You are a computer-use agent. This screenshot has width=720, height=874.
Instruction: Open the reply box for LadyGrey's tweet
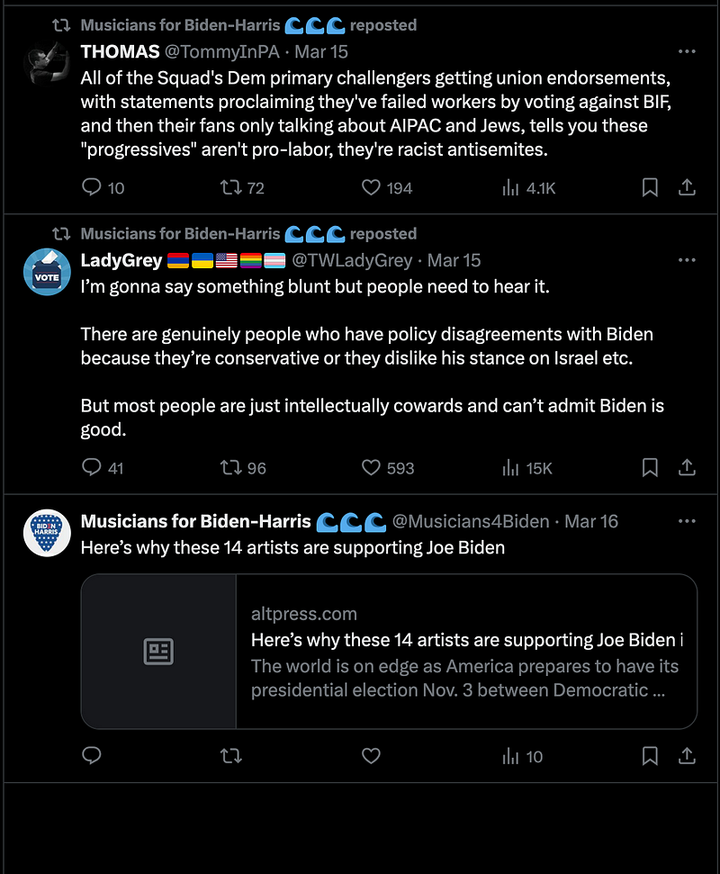coord(92,467)
